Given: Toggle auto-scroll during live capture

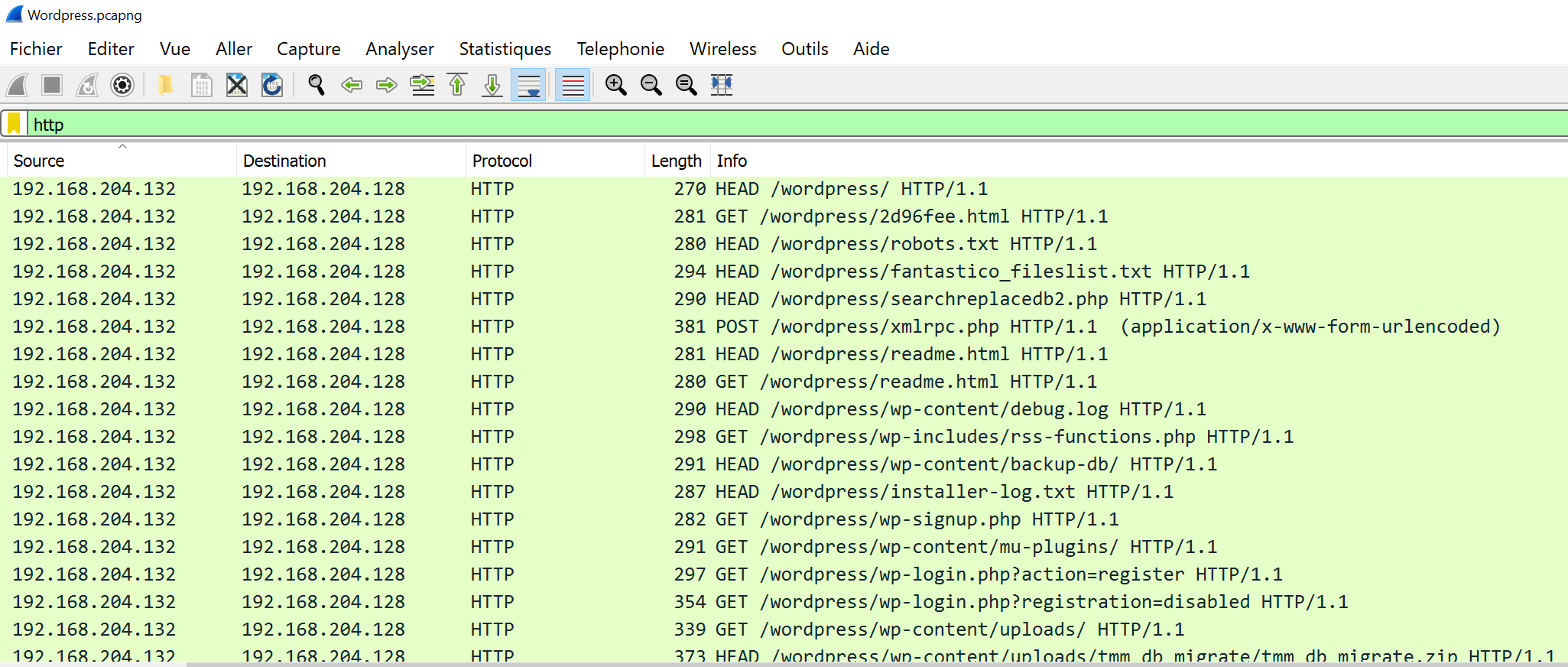Looking at the screenshot, I should coord(529,85).
